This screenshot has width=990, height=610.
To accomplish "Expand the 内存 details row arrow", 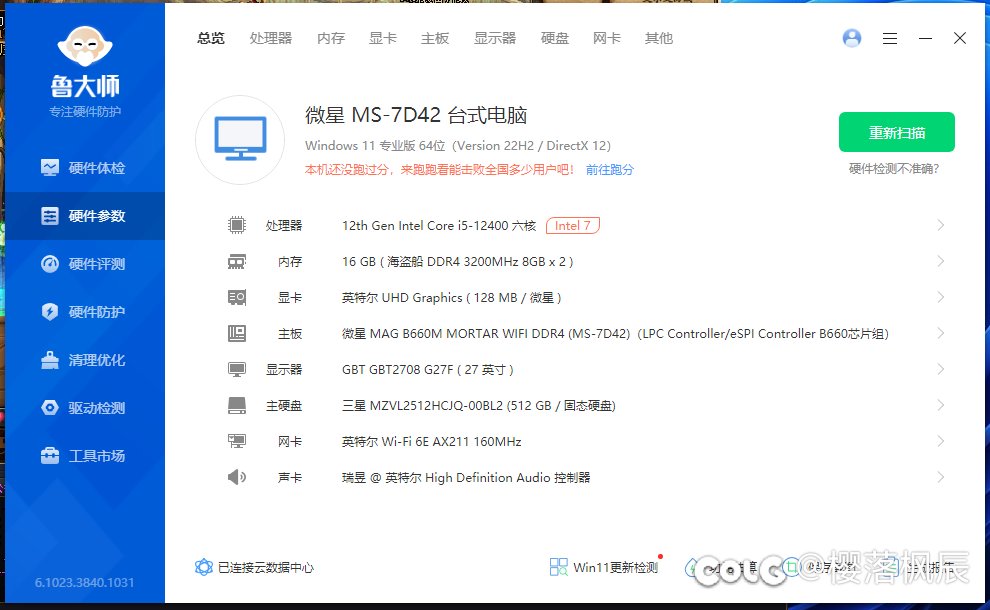I will point(940,261).
